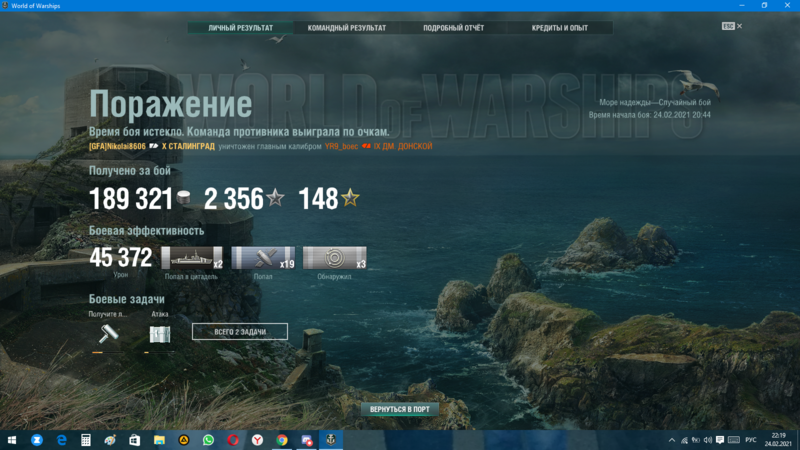Image resolution: width=800 pixels, height=450 pixels.
Task: Open WhatsApp from the taskbar
Action: (x=208, y=439)
